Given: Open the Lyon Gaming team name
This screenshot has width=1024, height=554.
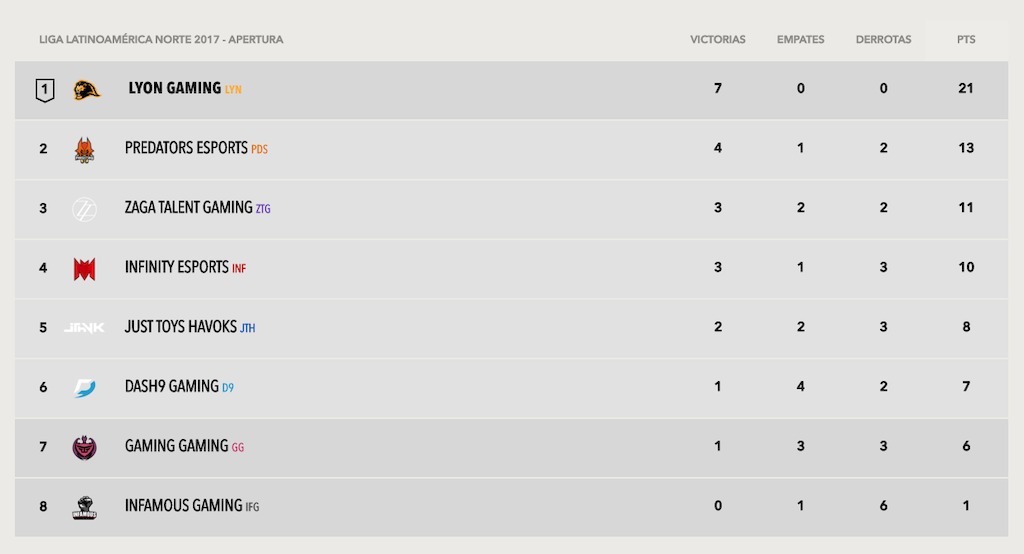Looking at the screenshot, I should (x=174, y=88).
